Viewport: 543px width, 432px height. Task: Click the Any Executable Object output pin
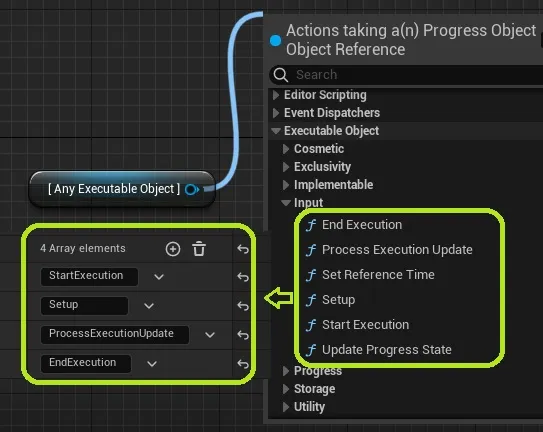(192, 189)
